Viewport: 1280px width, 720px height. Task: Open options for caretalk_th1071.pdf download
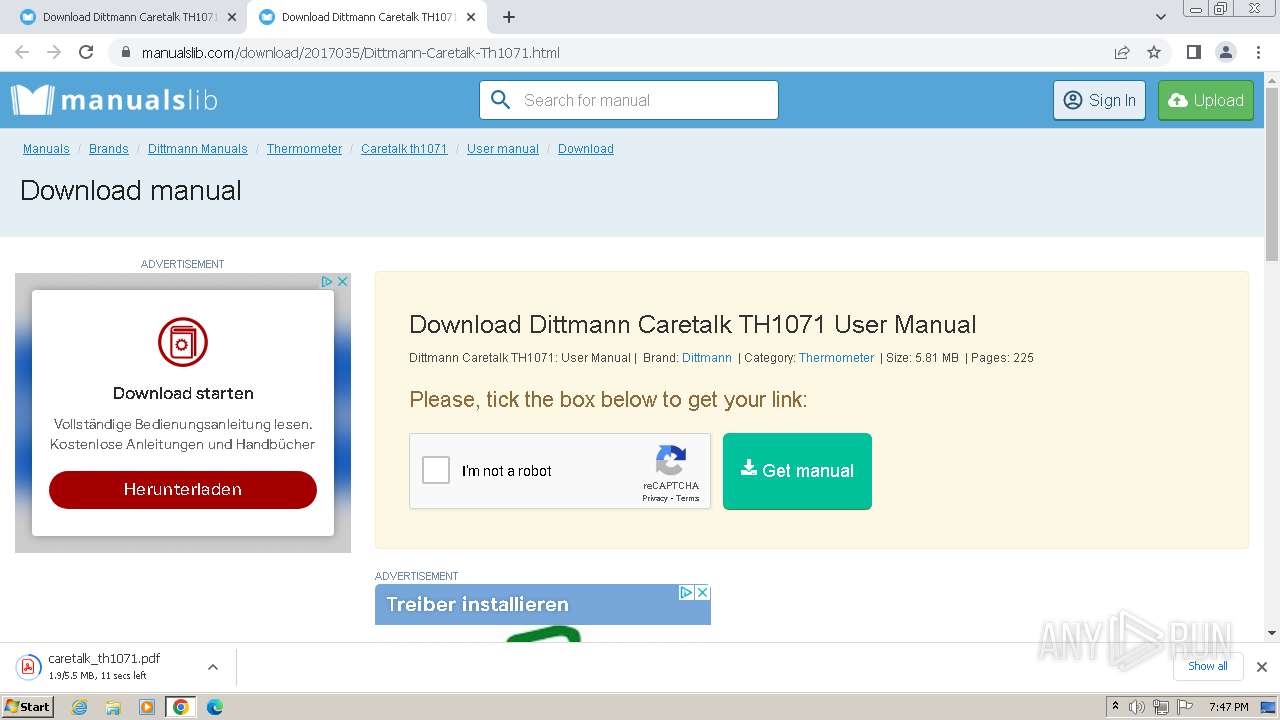(212, 666)
